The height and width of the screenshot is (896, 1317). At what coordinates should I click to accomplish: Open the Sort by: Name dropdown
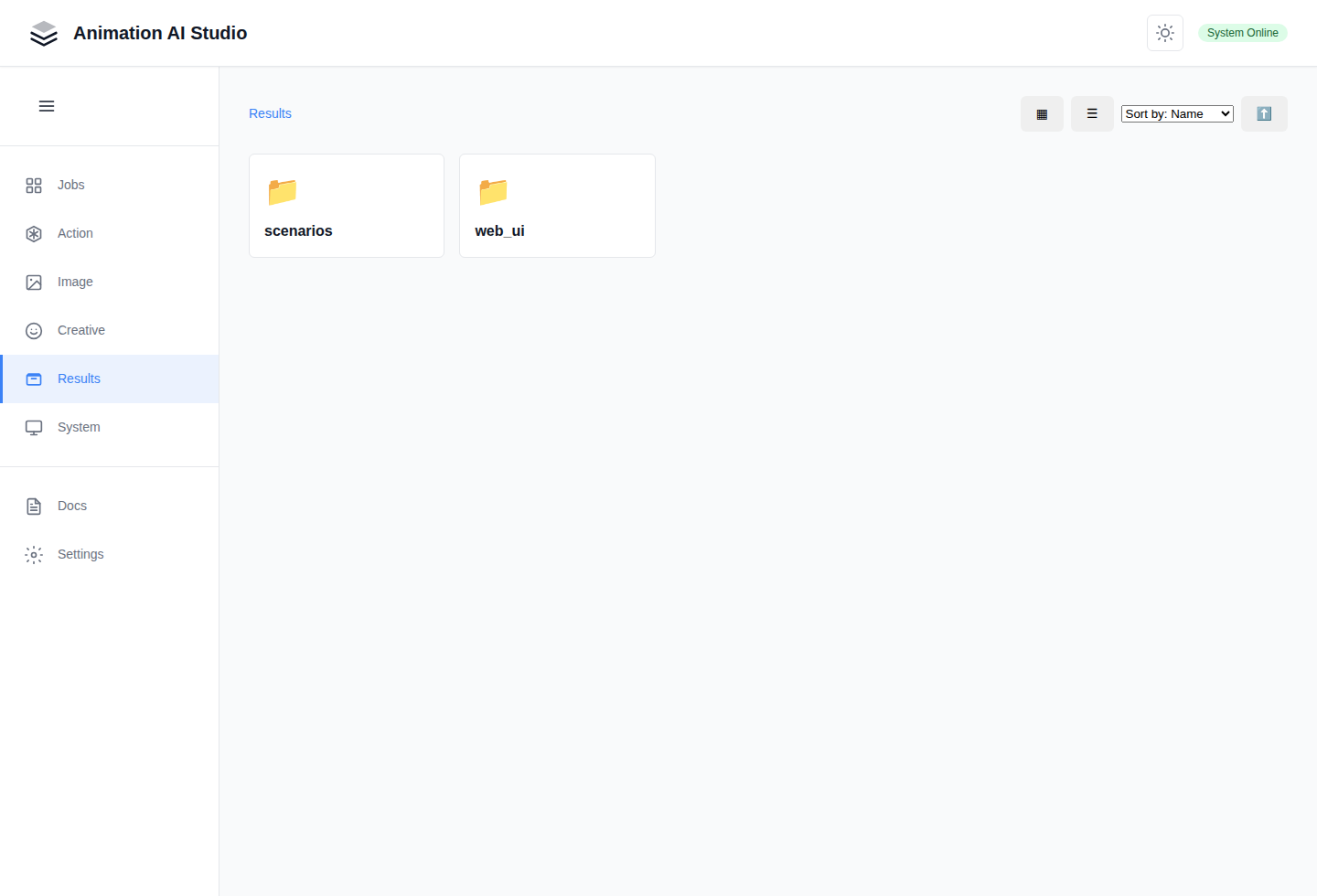pos(1177,114)
